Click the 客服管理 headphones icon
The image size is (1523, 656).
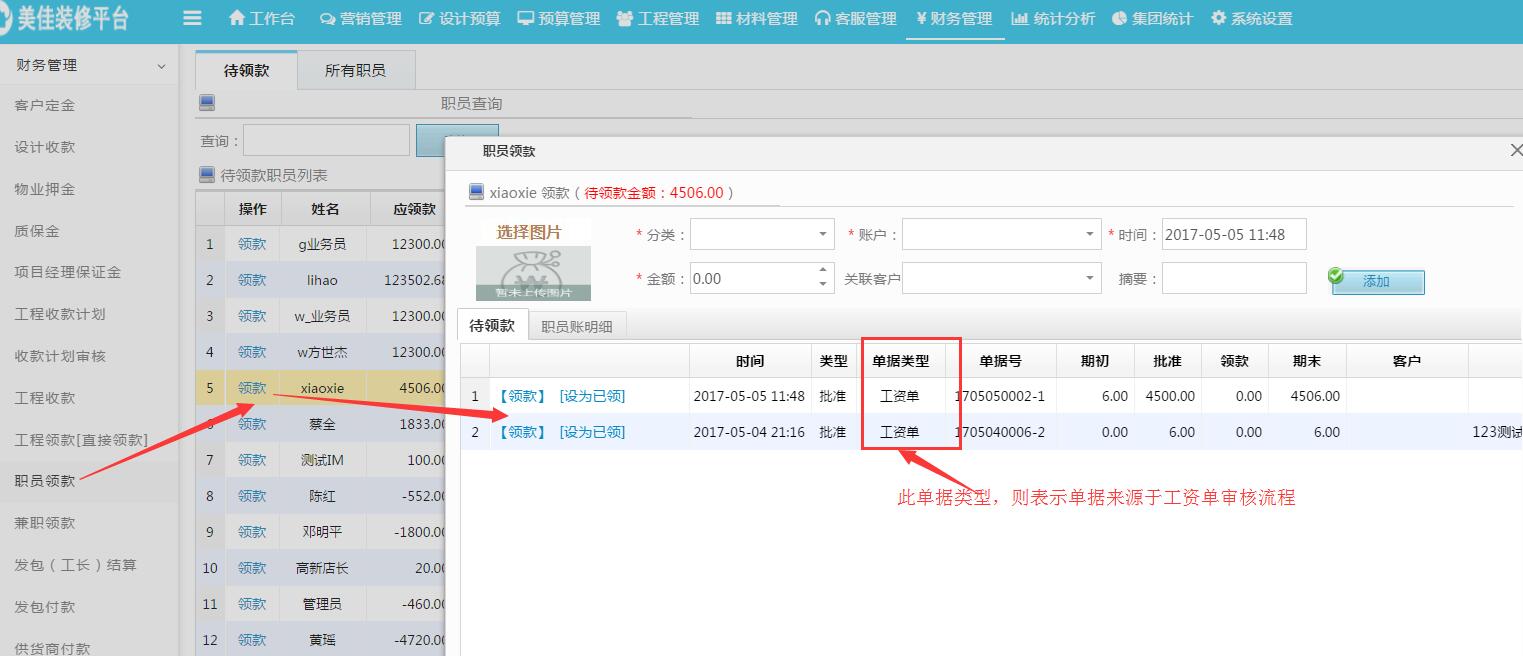pos(822,18)
